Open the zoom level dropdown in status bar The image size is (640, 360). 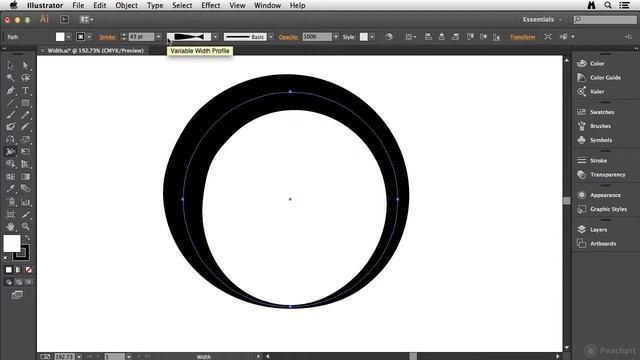click(79, 357)
